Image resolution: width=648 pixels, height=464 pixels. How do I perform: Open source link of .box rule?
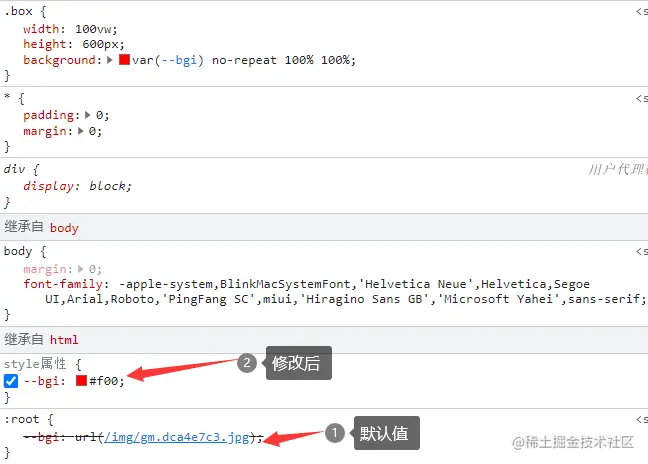tap(642, 11)
